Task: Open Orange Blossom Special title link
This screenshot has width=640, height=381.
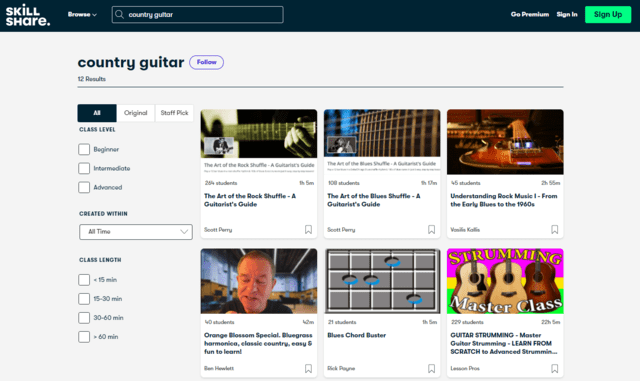Action: [258, 343]
